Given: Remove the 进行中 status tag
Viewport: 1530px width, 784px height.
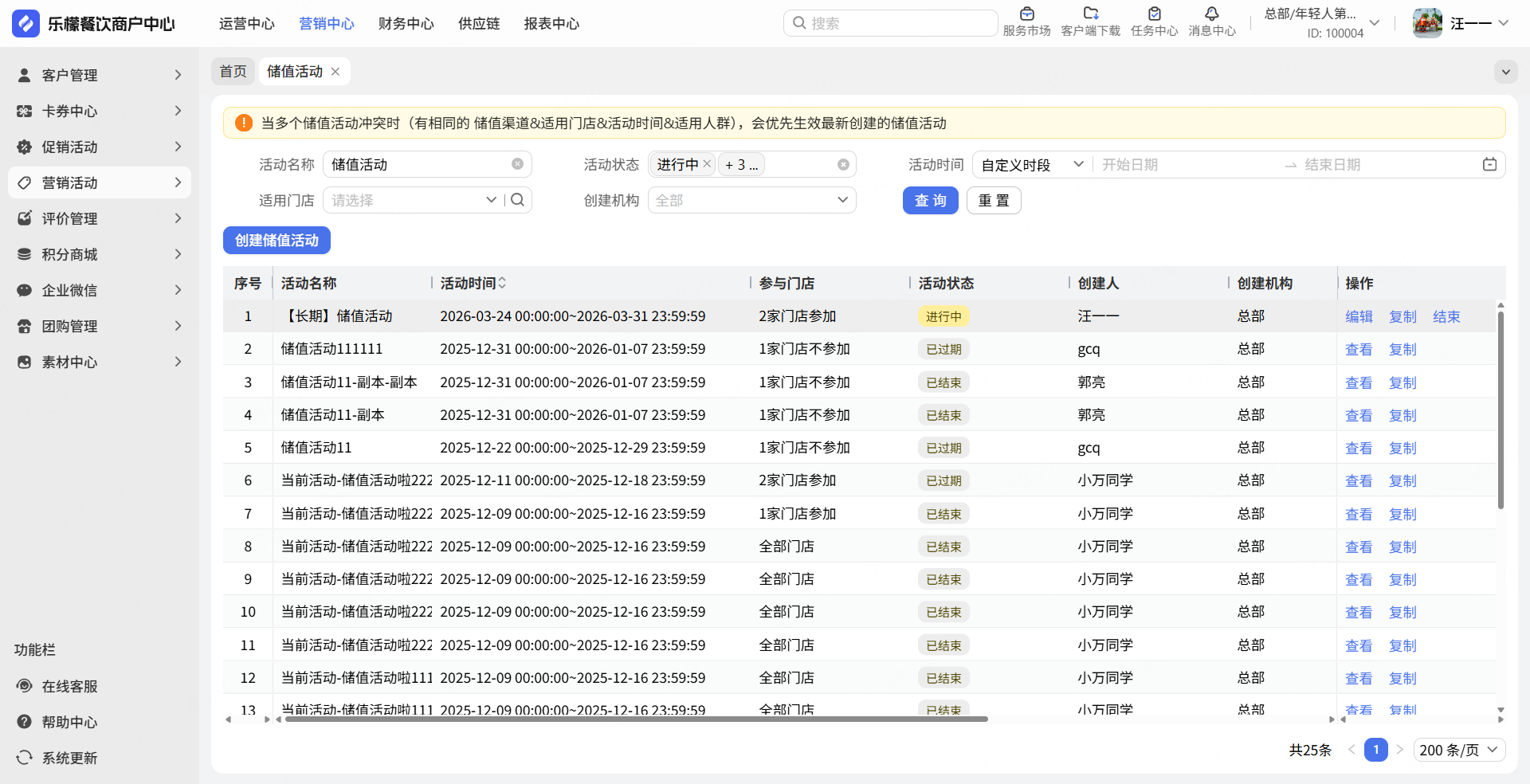Looking at the screenshot, I should click(707, 164).
